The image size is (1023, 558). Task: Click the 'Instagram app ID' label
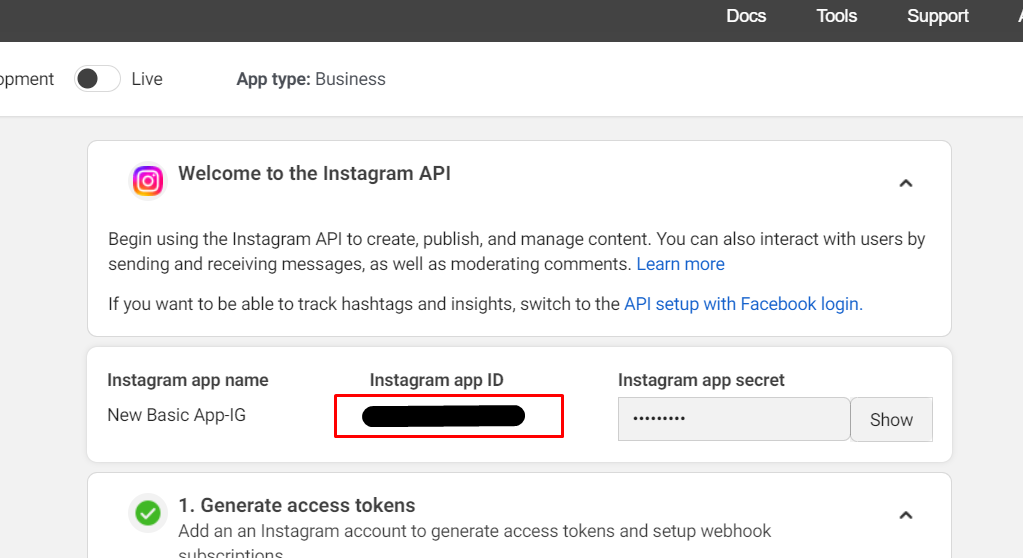tap(436, 380)
